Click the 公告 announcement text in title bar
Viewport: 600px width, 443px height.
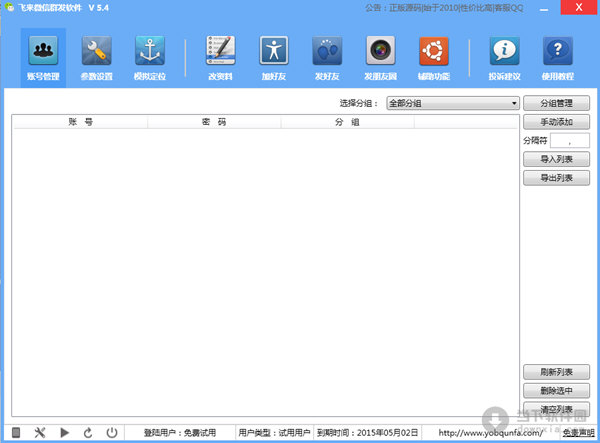tap(444, 8)
